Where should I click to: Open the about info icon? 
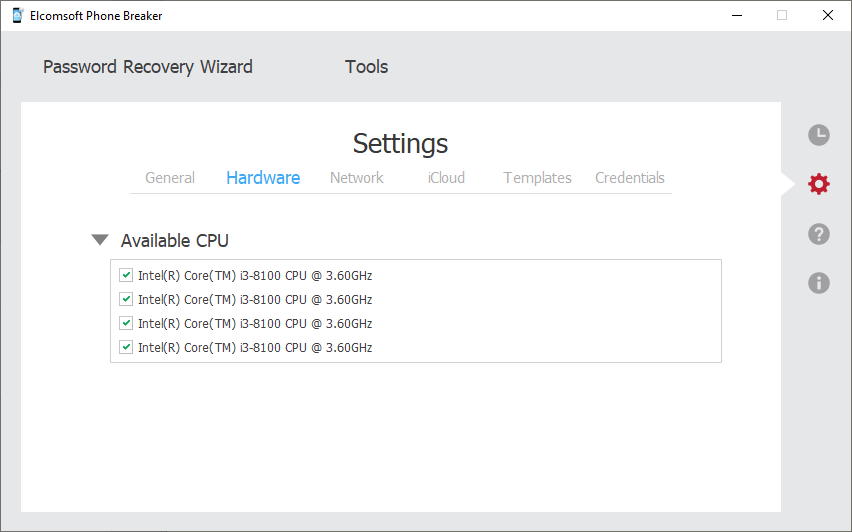[818, 283]
